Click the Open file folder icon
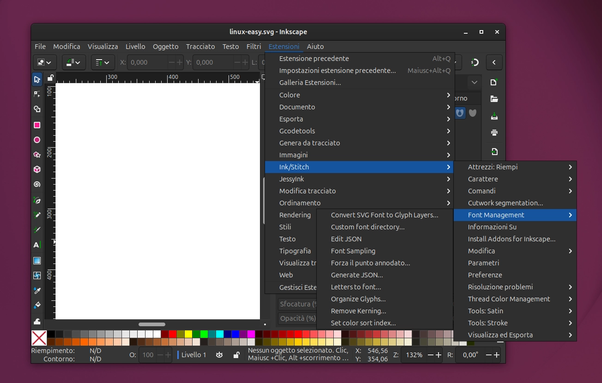 (494, 99)
